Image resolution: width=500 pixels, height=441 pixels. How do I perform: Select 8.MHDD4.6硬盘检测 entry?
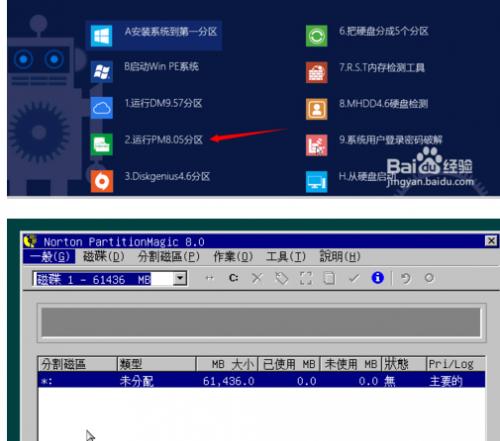[x=384, y=104]
